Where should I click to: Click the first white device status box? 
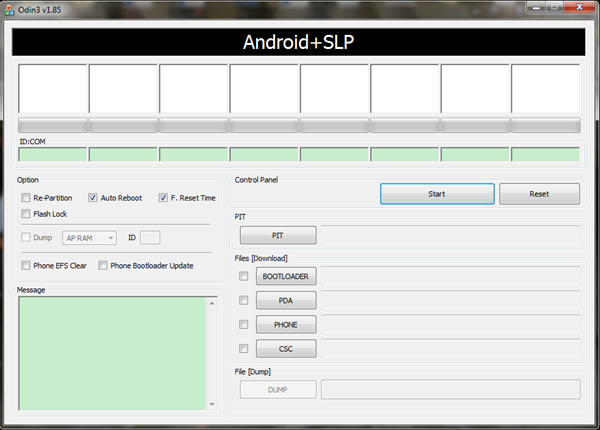click(x=53, y=88)
